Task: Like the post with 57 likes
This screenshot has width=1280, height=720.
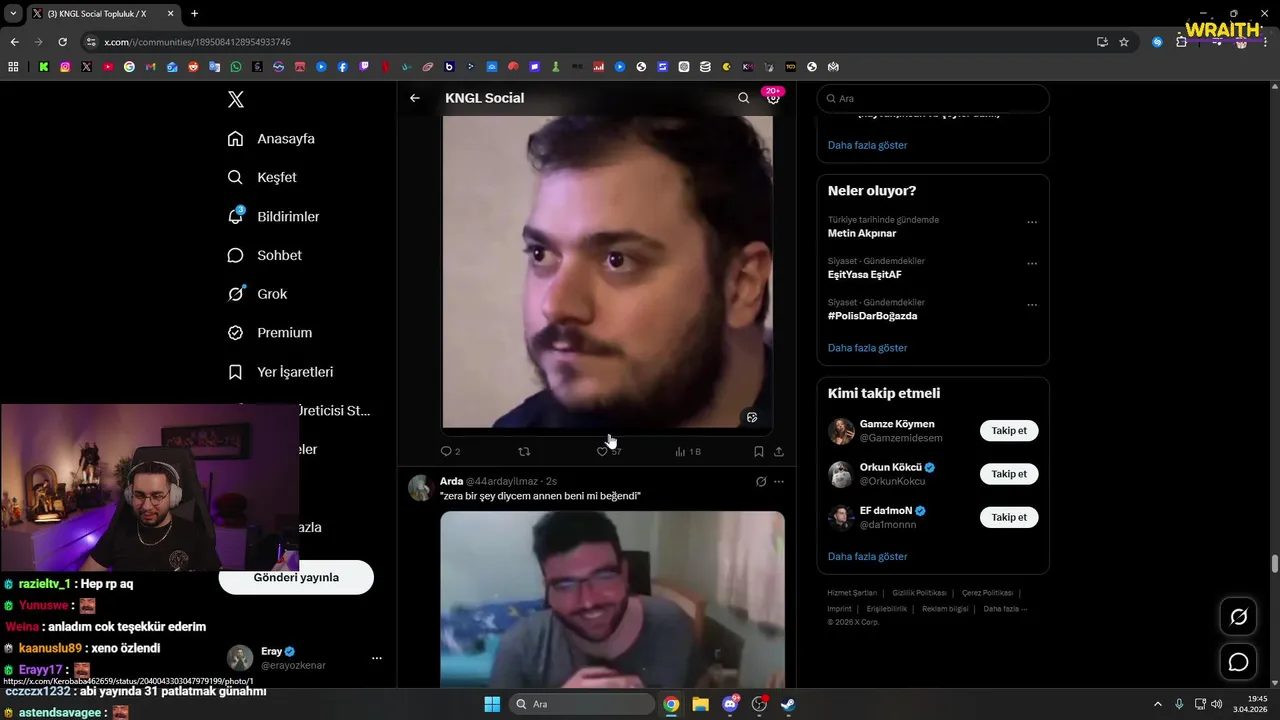Action: (608, 451)
